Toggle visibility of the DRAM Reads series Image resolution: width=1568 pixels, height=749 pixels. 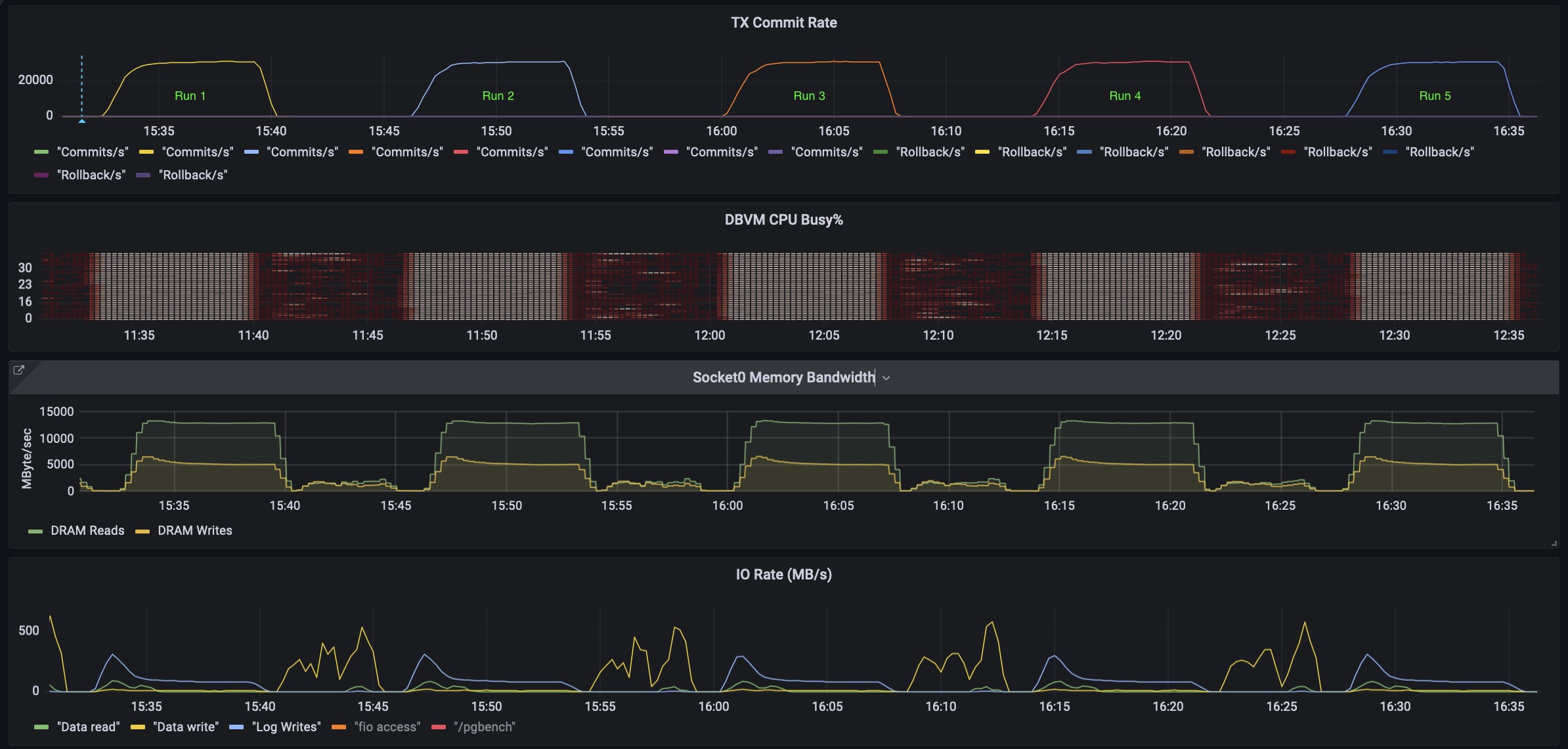pos(86,530)
